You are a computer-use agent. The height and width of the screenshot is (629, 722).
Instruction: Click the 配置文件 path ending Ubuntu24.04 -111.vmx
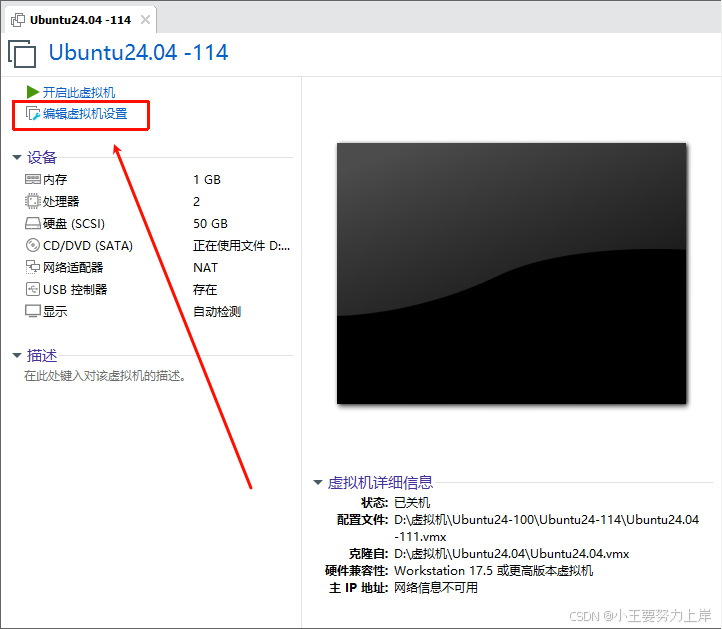point(547,528)
